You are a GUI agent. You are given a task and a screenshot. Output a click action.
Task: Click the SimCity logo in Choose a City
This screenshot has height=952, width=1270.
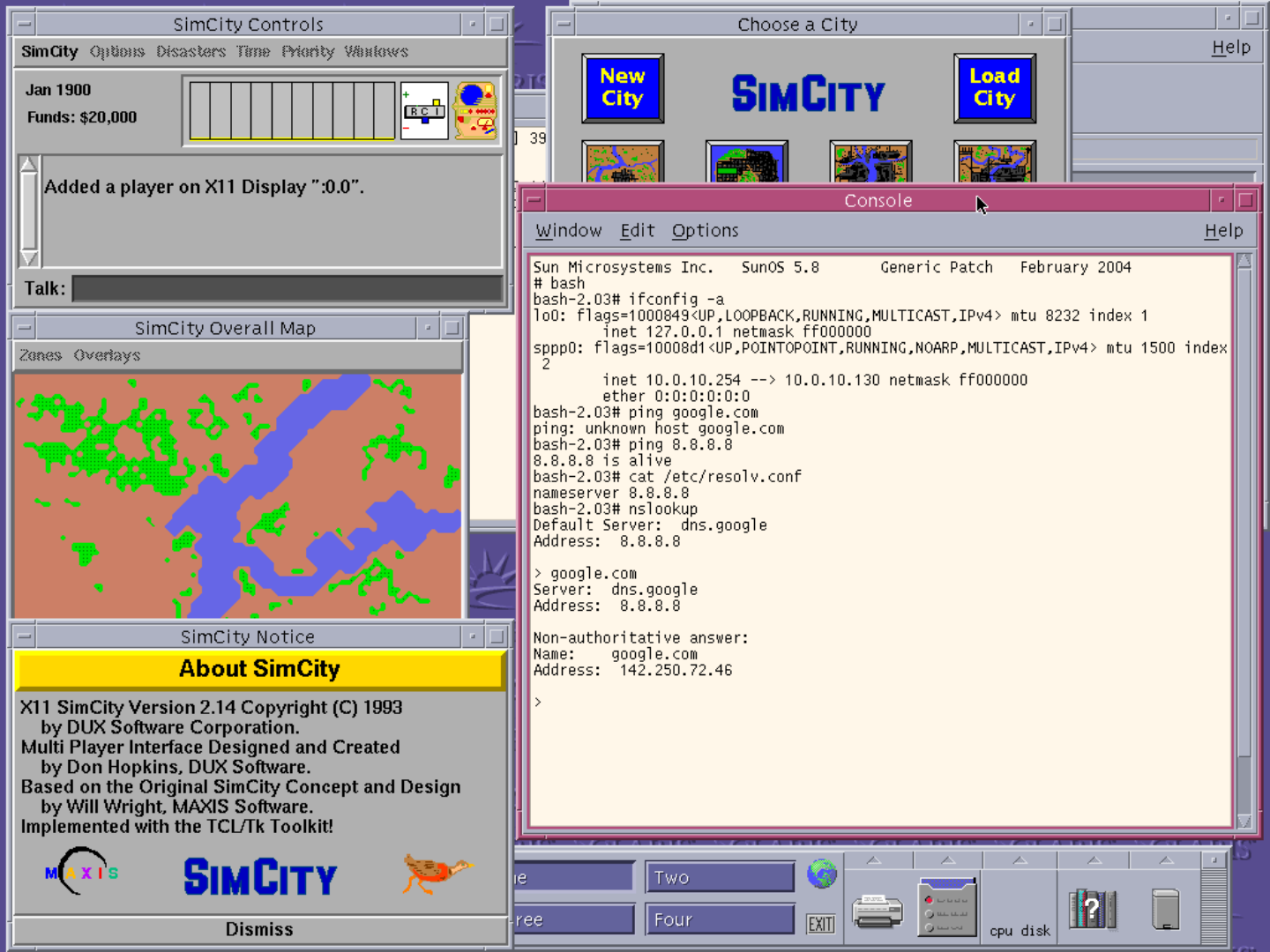[809, 93]
